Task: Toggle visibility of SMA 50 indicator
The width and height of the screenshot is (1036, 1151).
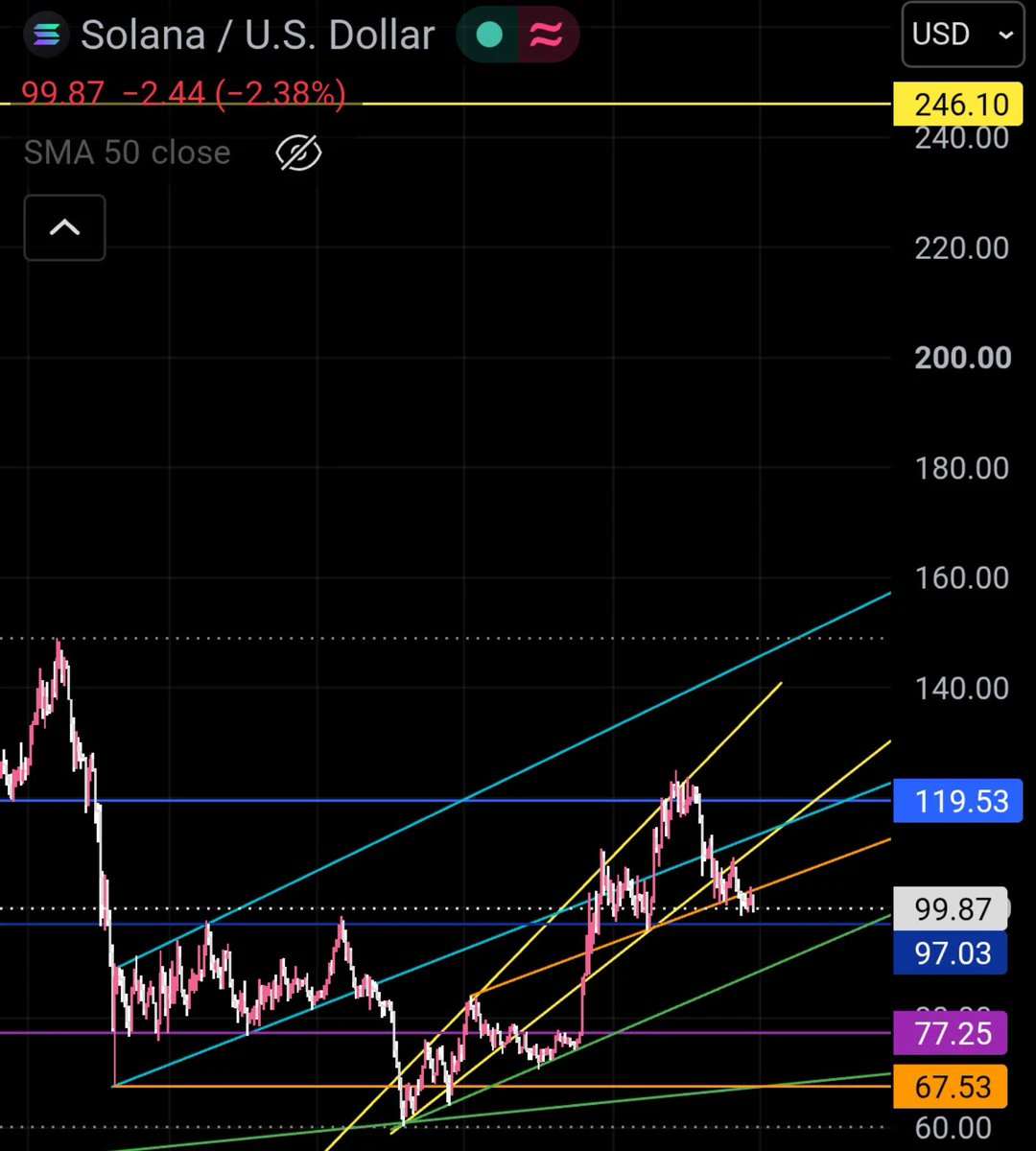Action: pos(298,153)
